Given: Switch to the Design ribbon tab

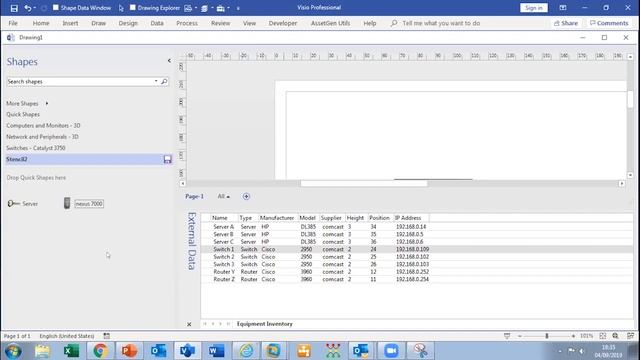Looking at the screenshot, I should (x=128, y=23).
